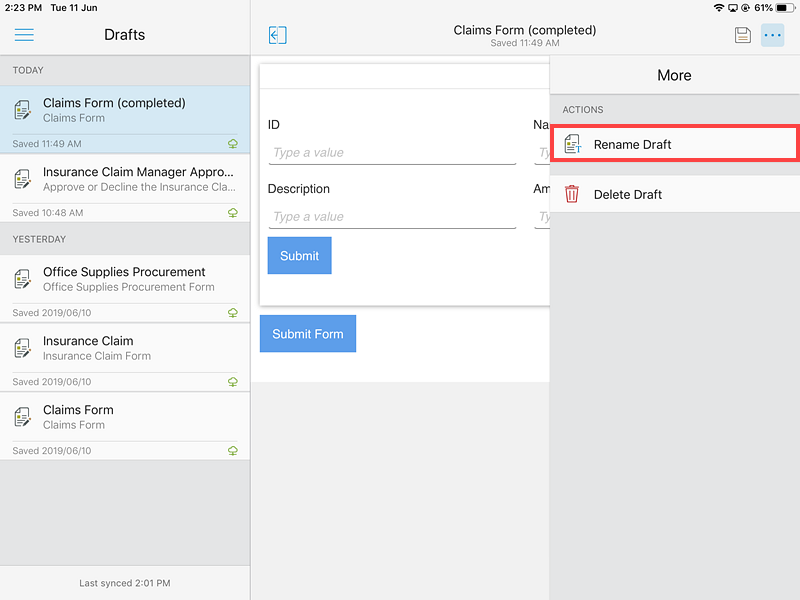Click cloud icon for Office Supplies Procurement
Viewport: 800px width, 600px height.
point(233,313)
